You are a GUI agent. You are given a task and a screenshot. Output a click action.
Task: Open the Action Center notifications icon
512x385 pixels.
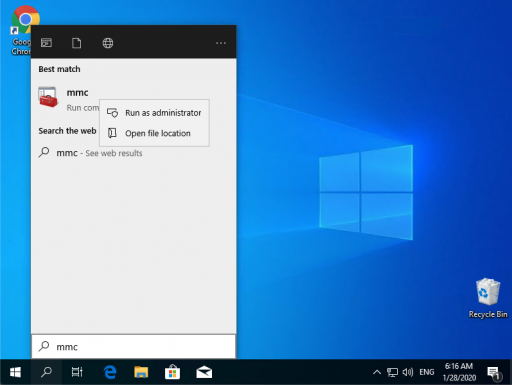[493, 373]
